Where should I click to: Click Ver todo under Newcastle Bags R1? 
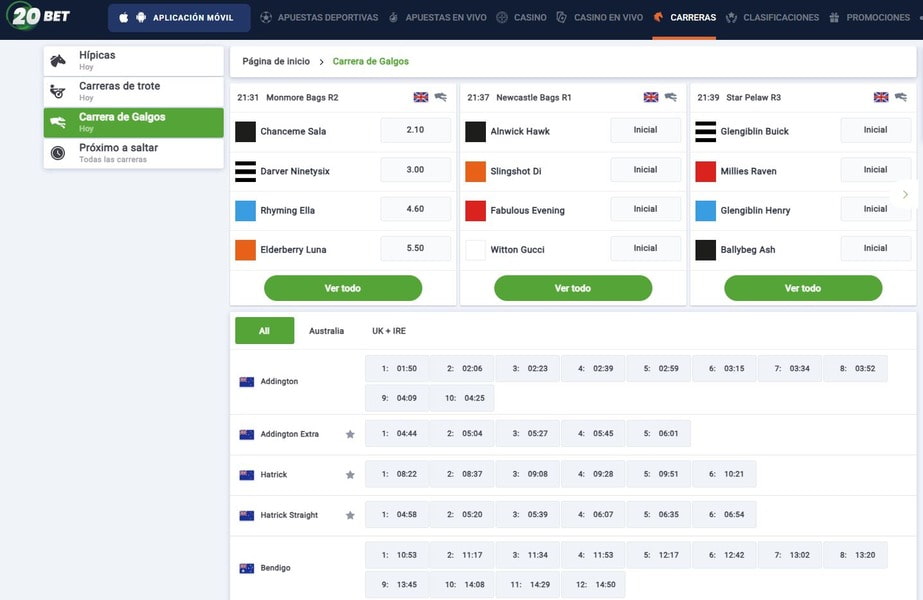coord(573,288)
